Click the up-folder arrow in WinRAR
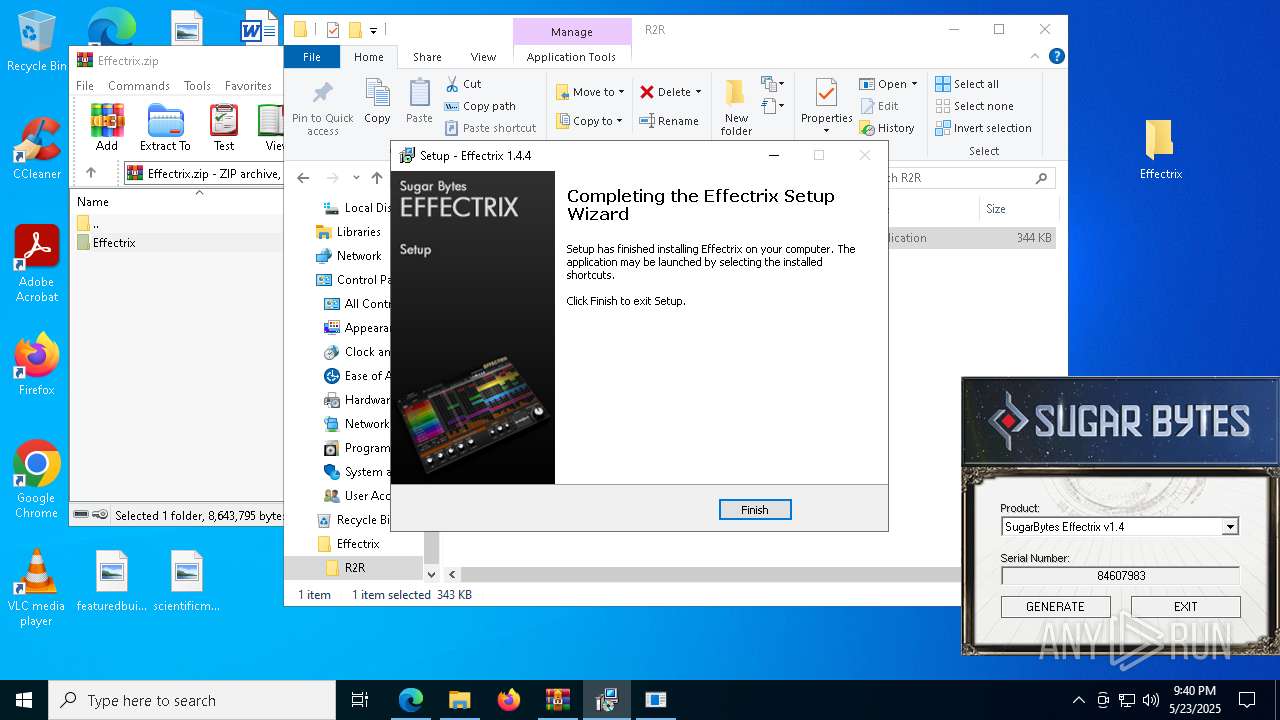 click(91, 173)
